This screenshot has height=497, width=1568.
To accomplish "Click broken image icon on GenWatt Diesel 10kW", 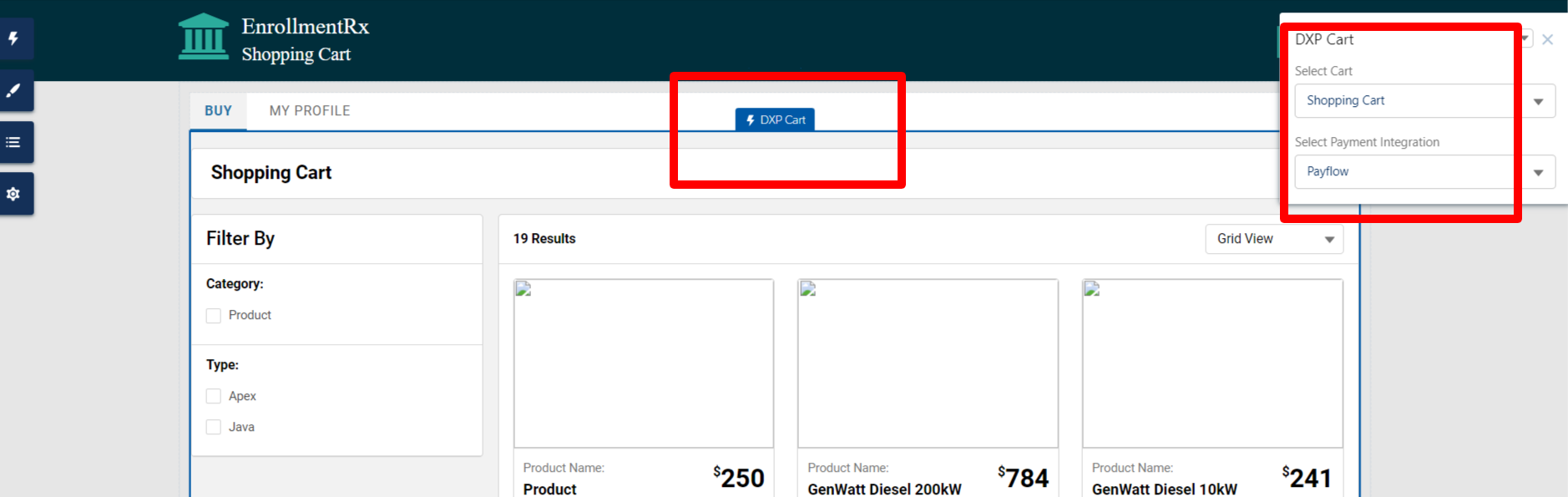I will coord(1091,289).
